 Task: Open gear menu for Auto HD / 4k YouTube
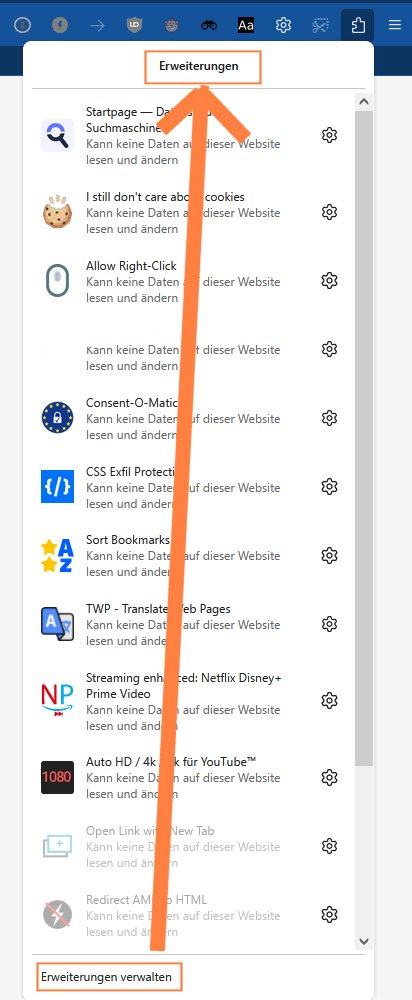(x=329, y=777)
